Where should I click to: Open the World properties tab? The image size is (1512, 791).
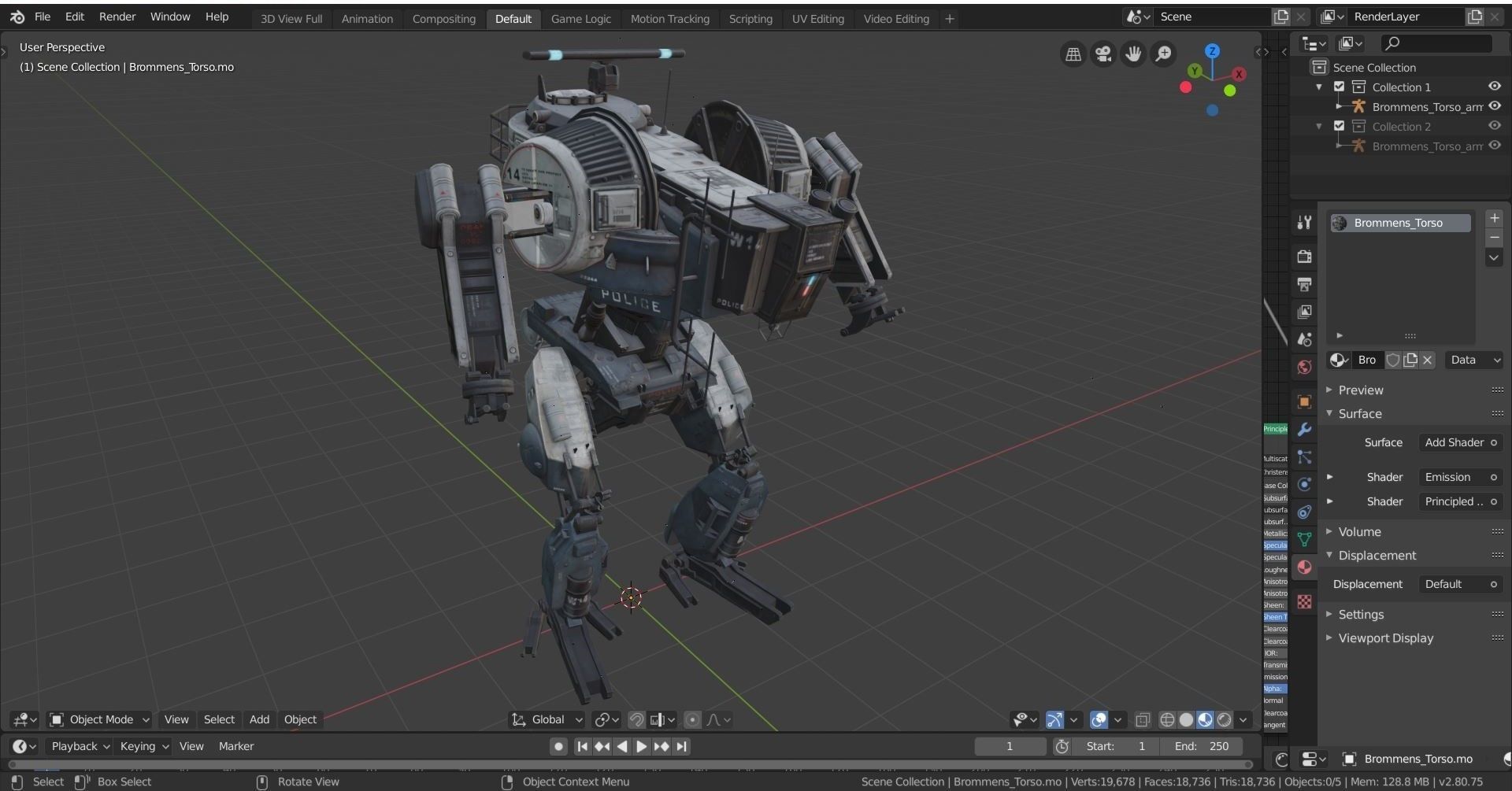point(1304,367)
